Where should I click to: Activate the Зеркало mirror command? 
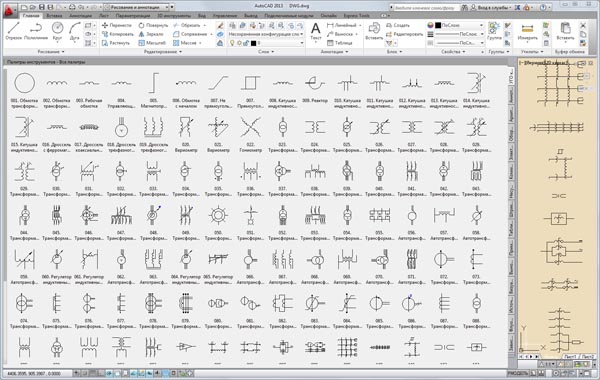(151, 34)
